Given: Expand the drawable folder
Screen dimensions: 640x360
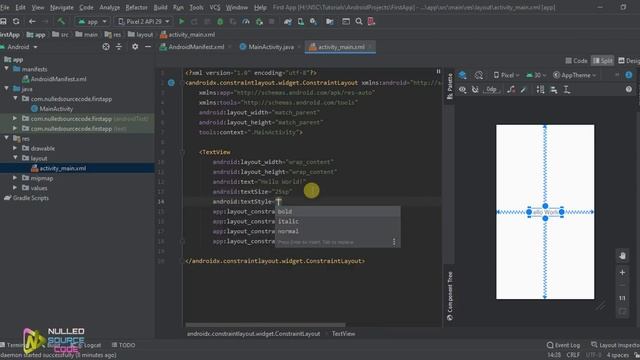Looking at the screenshot, I should coord(15,148).
